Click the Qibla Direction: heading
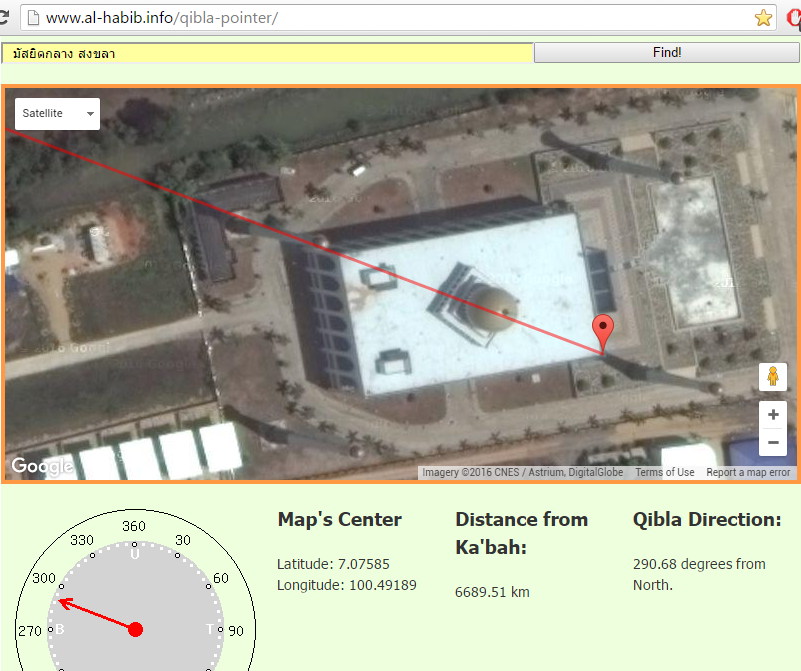The height and width of the screenshot is (671, 801). tap(707, 519)
